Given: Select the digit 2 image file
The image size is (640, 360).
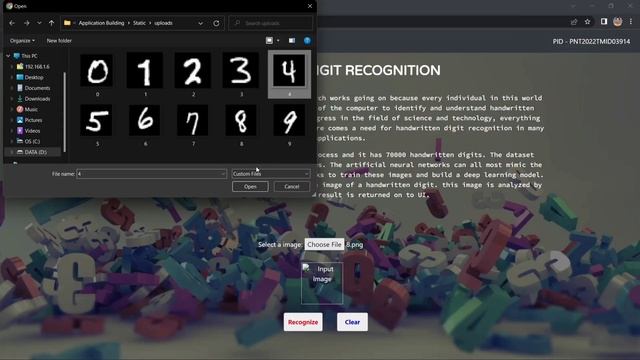Looking at the screenshot, I should click(x=193, y=75).
